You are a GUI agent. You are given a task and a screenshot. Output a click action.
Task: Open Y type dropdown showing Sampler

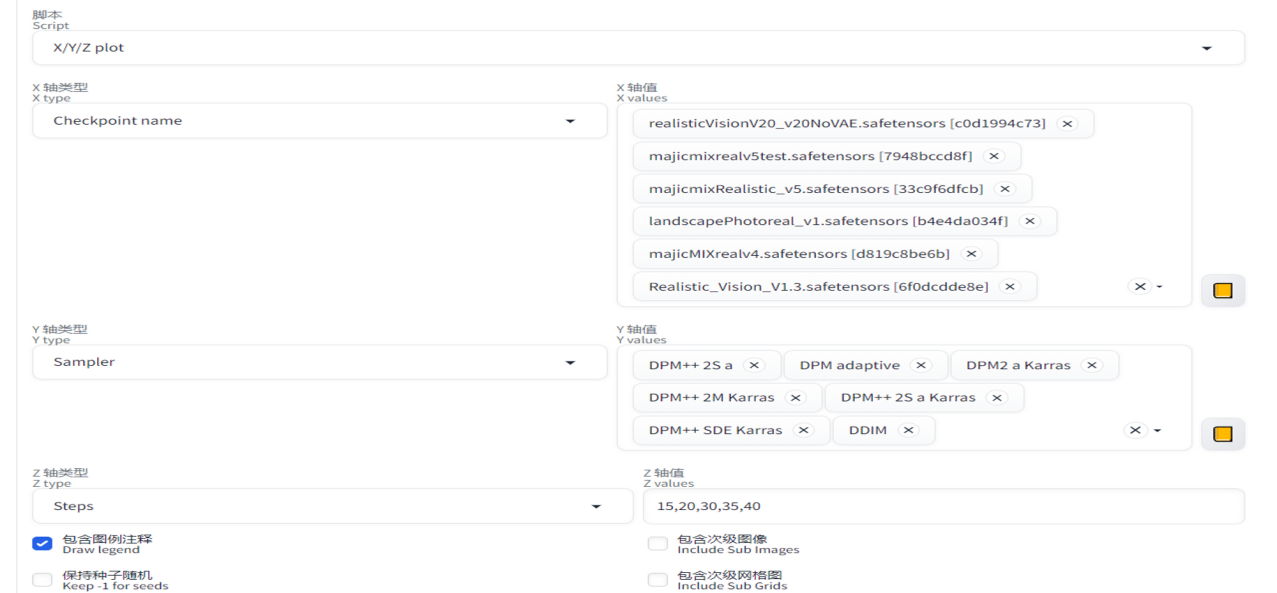[319, 362]
